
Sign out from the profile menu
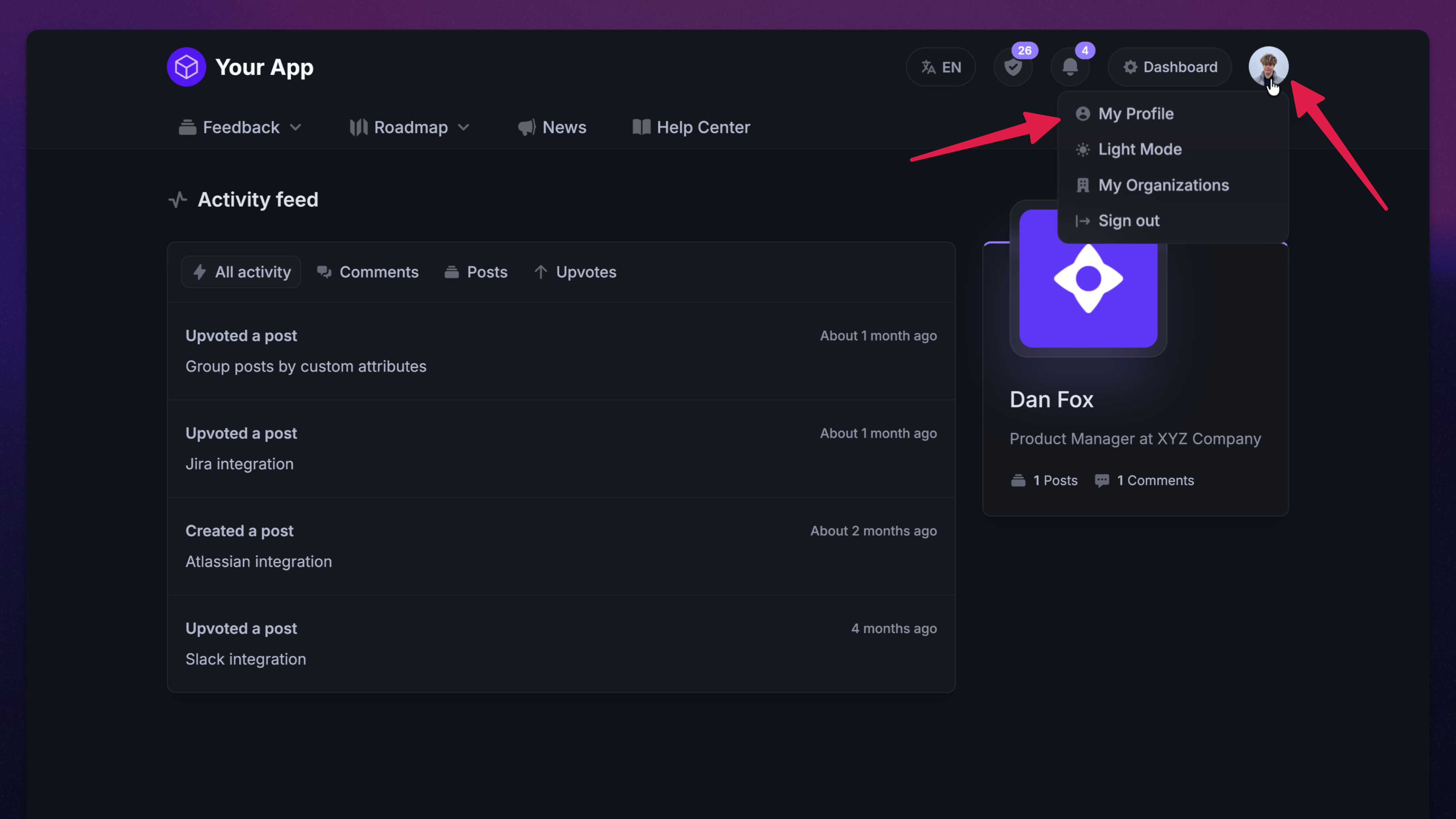pos(1128,221)
